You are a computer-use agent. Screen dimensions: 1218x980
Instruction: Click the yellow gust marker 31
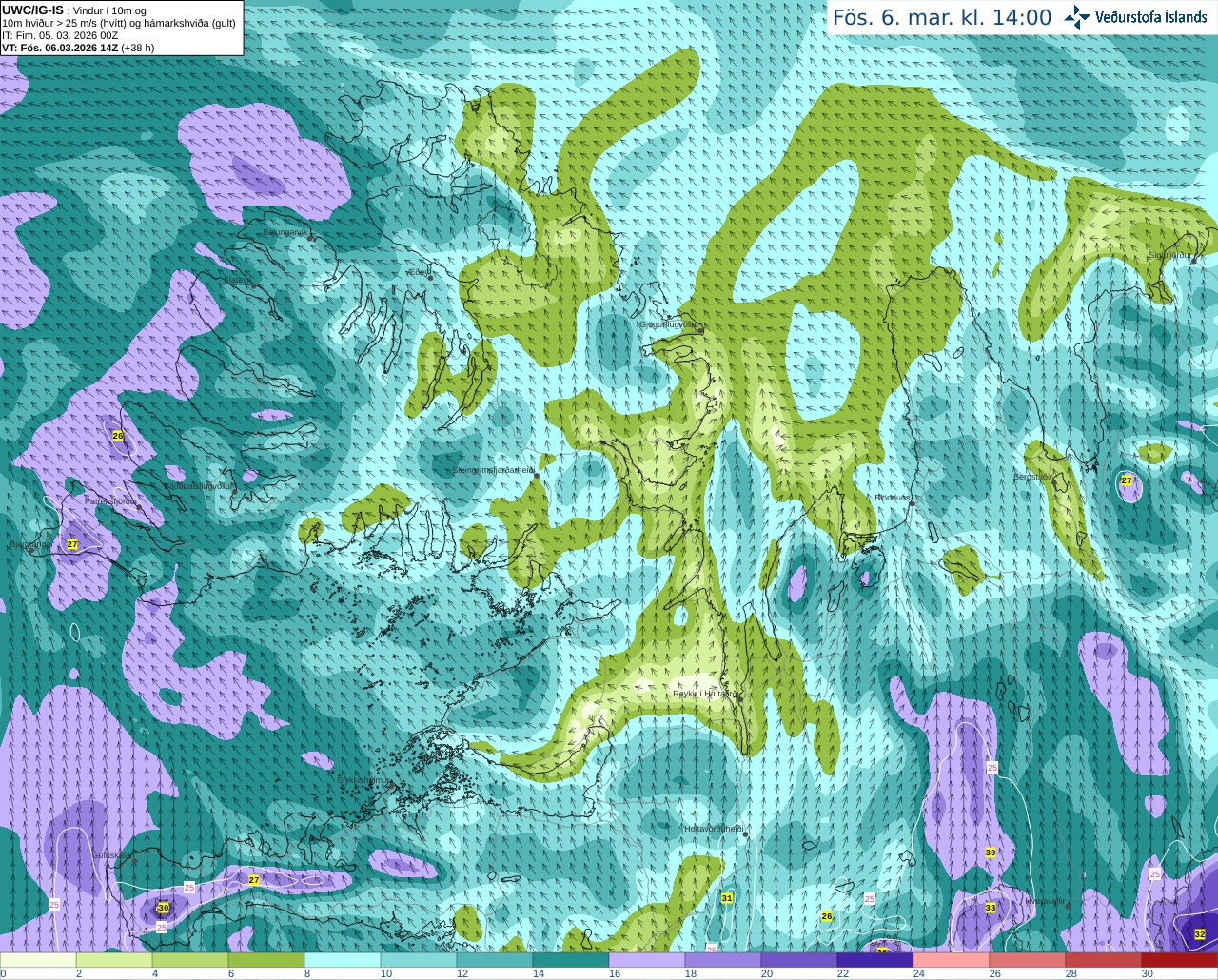point(727,898)
